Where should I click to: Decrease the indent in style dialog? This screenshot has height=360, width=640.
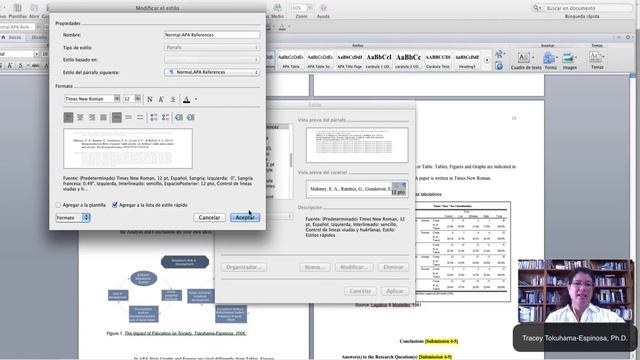[179, 118]
